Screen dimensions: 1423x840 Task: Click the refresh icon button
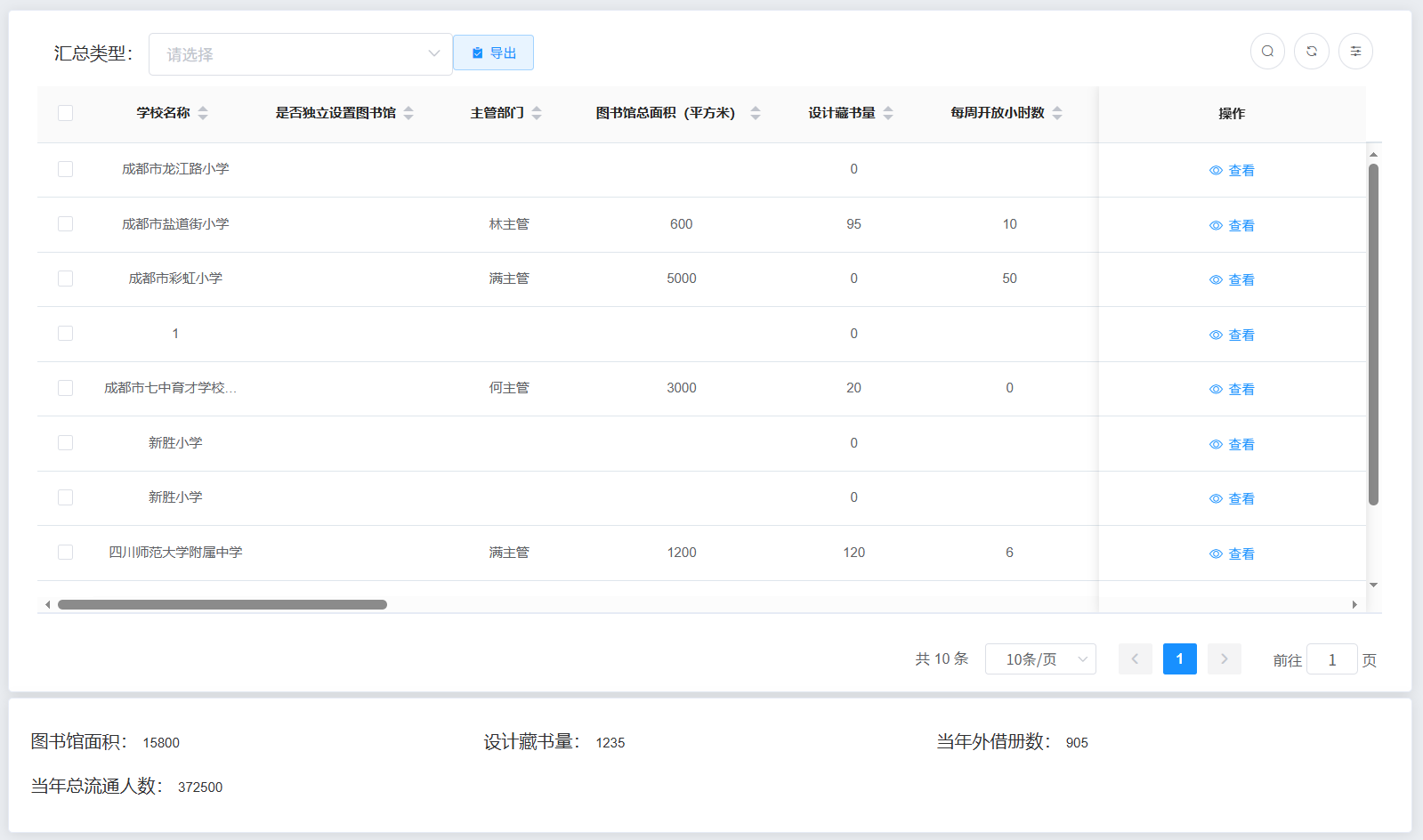point(1312,52)
